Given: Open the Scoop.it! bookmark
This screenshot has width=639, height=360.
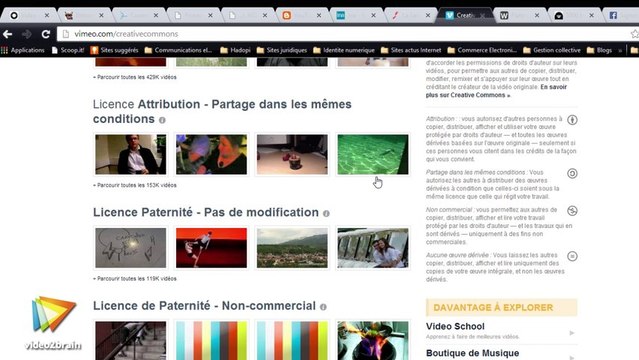Looking at the screenshot, I should [x=68, y=50].
